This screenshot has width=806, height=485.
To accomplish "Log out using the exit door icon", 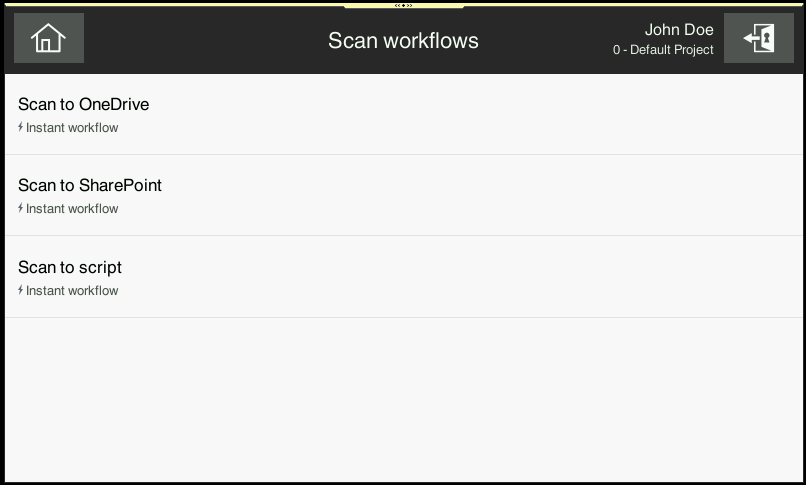I will tap(758, 39).
